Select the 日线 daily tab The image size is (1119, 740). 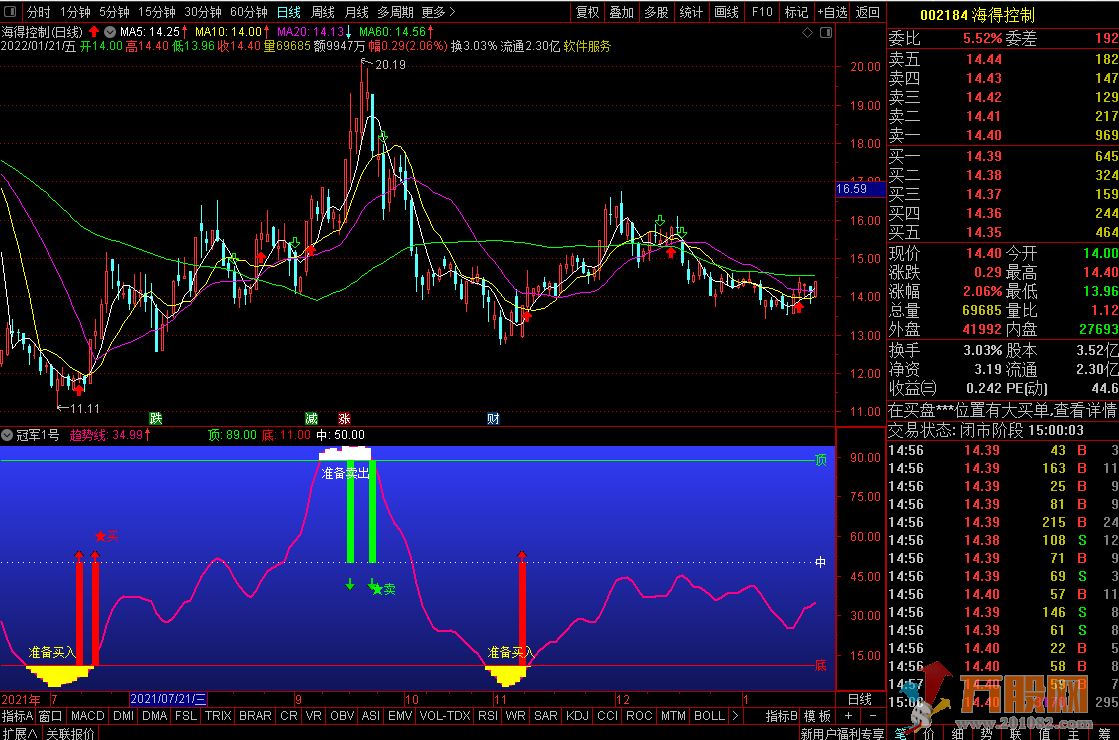[x=289, y=12]
